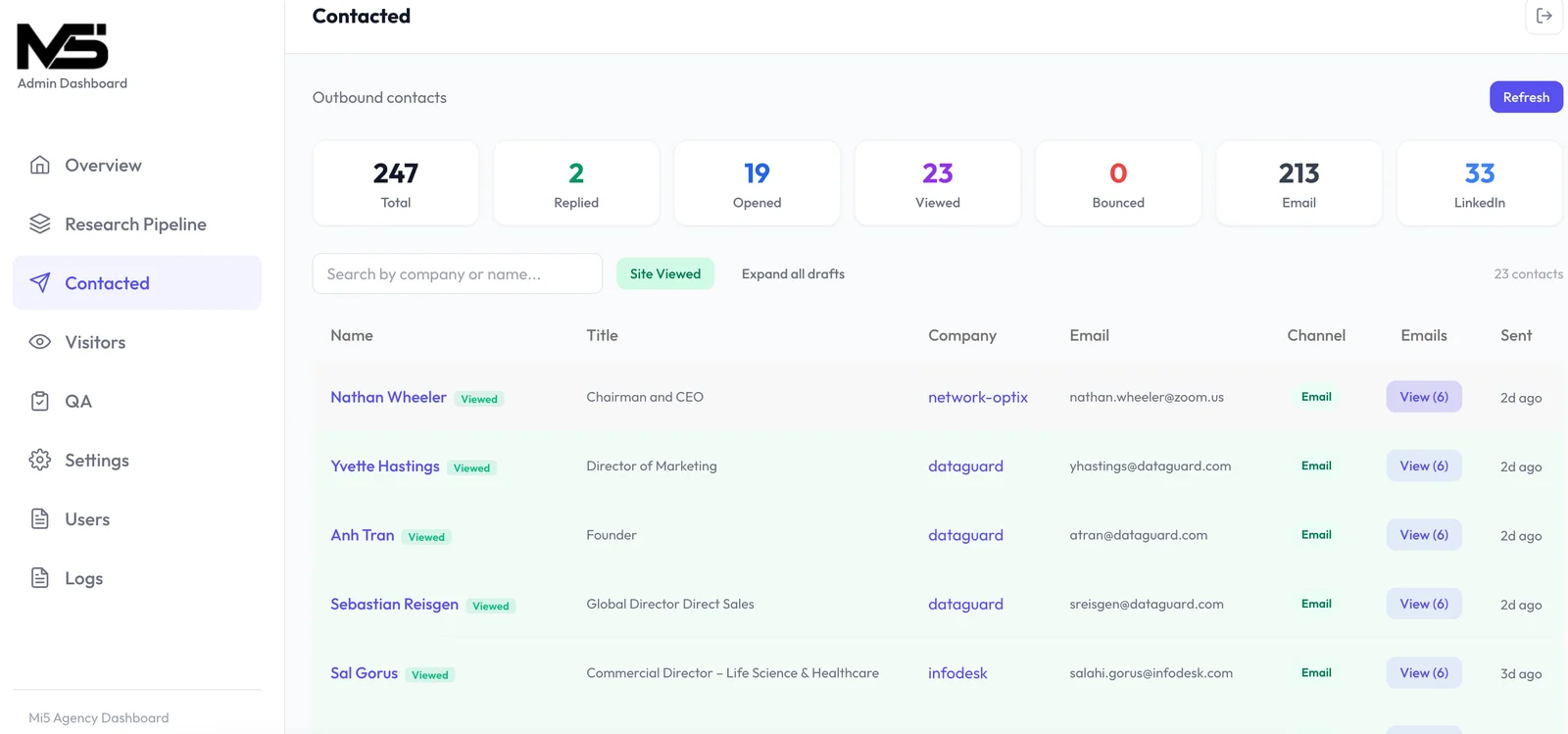Select the 19 Opened stat card
The width and height of the screenshot is (1568, 734).
tap(757, 183)
